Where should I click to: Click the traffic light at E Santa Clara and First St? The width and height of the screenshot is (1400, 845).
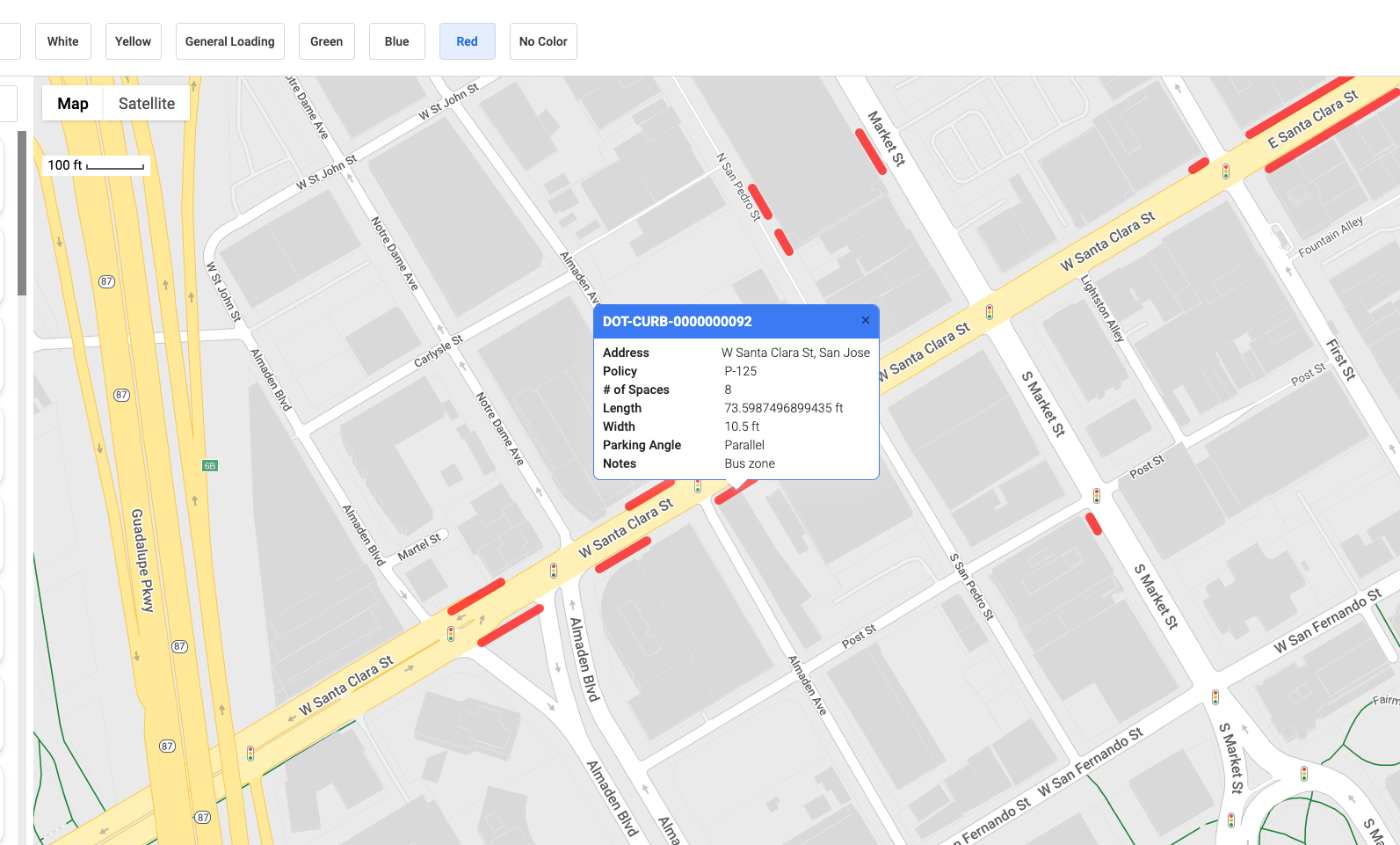pyautogui.click(x=1226, y=171)
